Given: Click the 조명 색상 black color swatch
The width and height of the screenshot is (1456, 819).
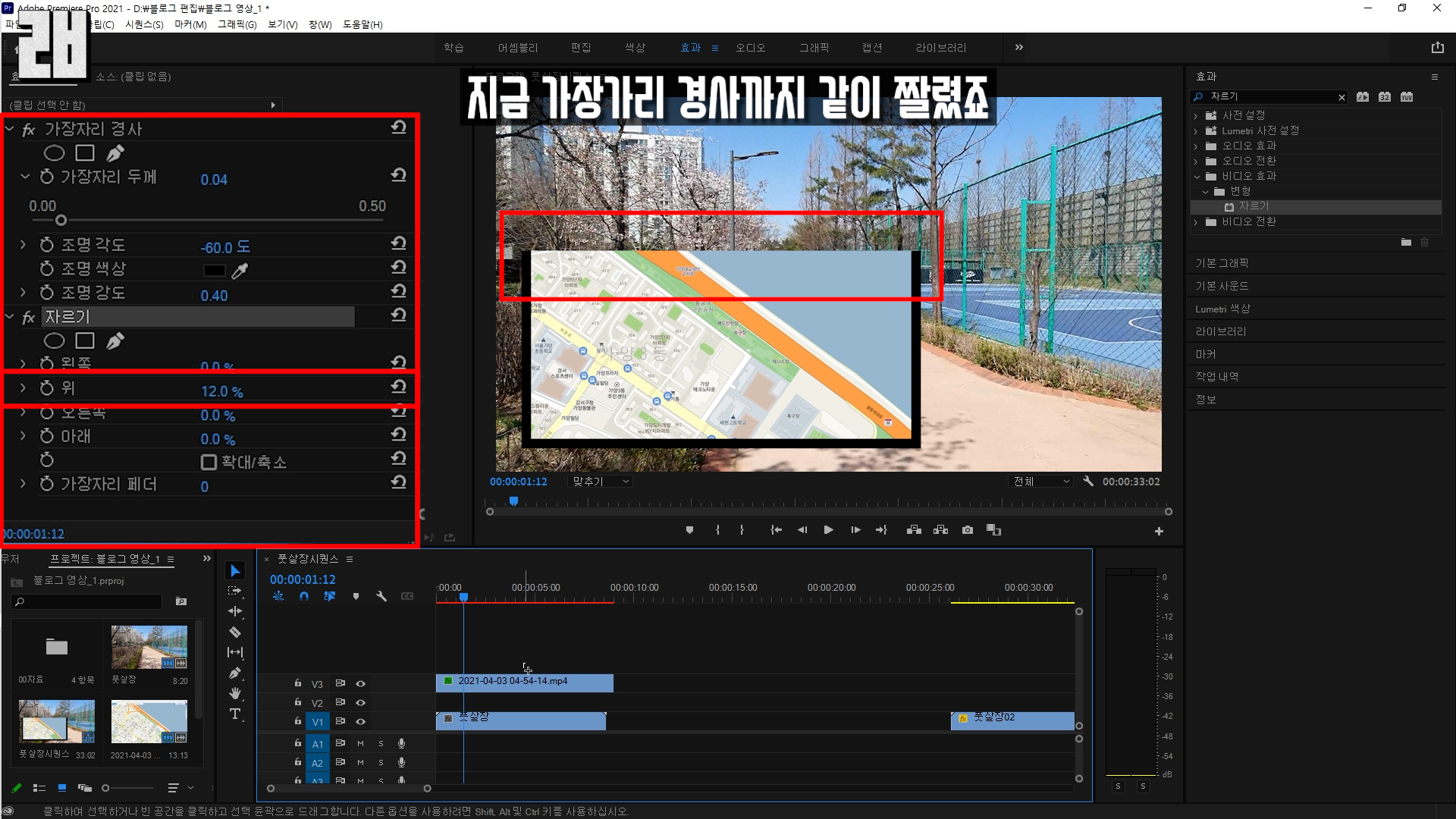Looking at the screenshot, I should [x=214, y=271].
